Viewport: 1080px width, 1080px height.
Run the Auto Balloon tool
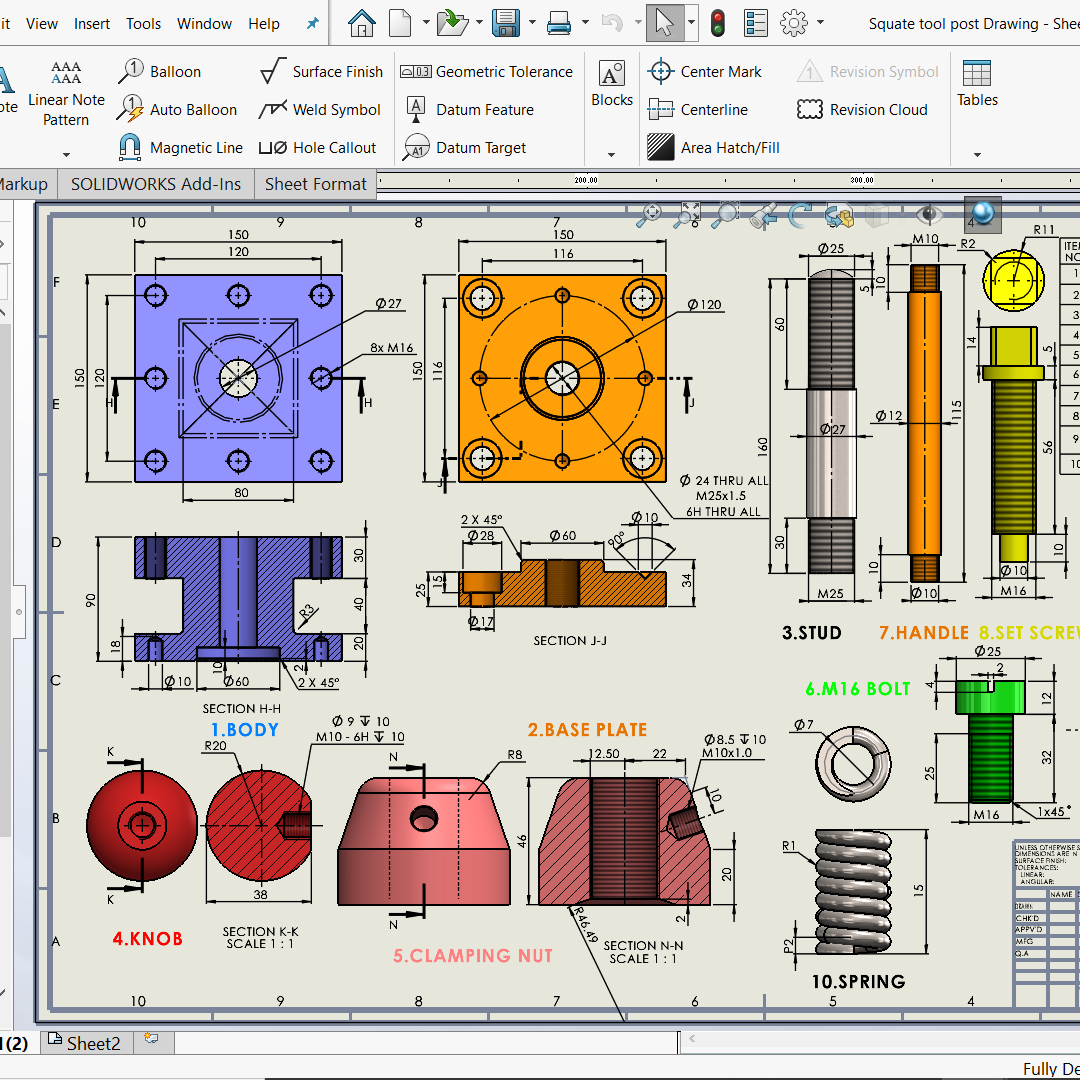pyautogui.click(x=176, y=110)
